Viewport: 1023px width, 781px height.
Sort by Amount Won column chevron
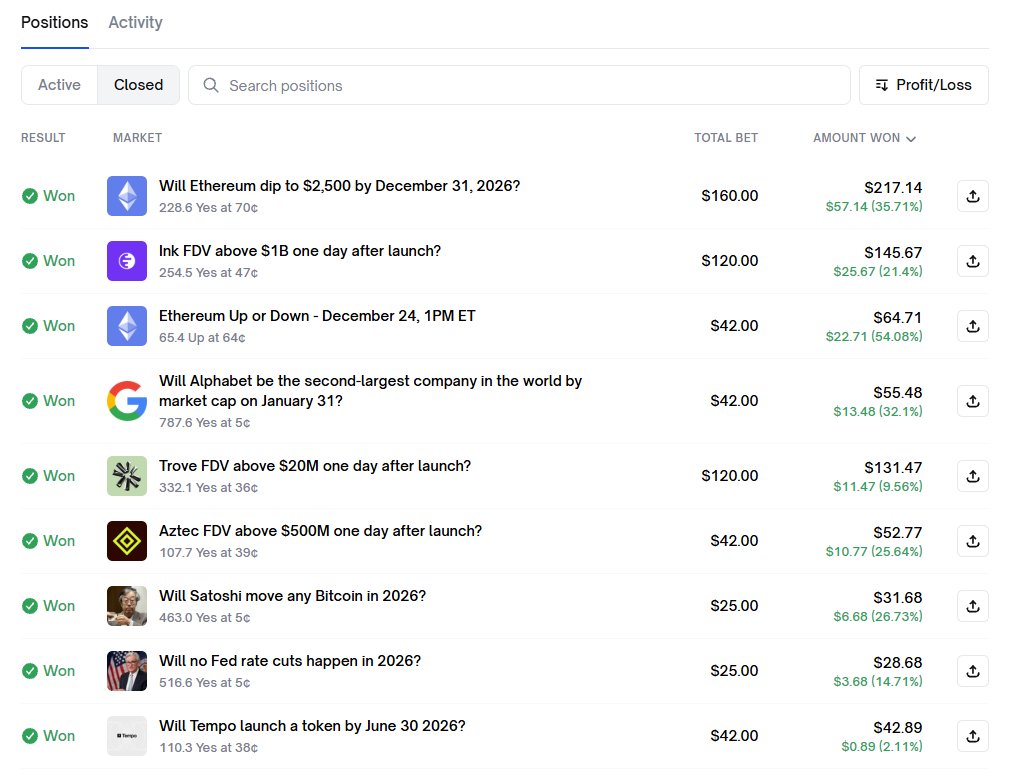point(911,138)
